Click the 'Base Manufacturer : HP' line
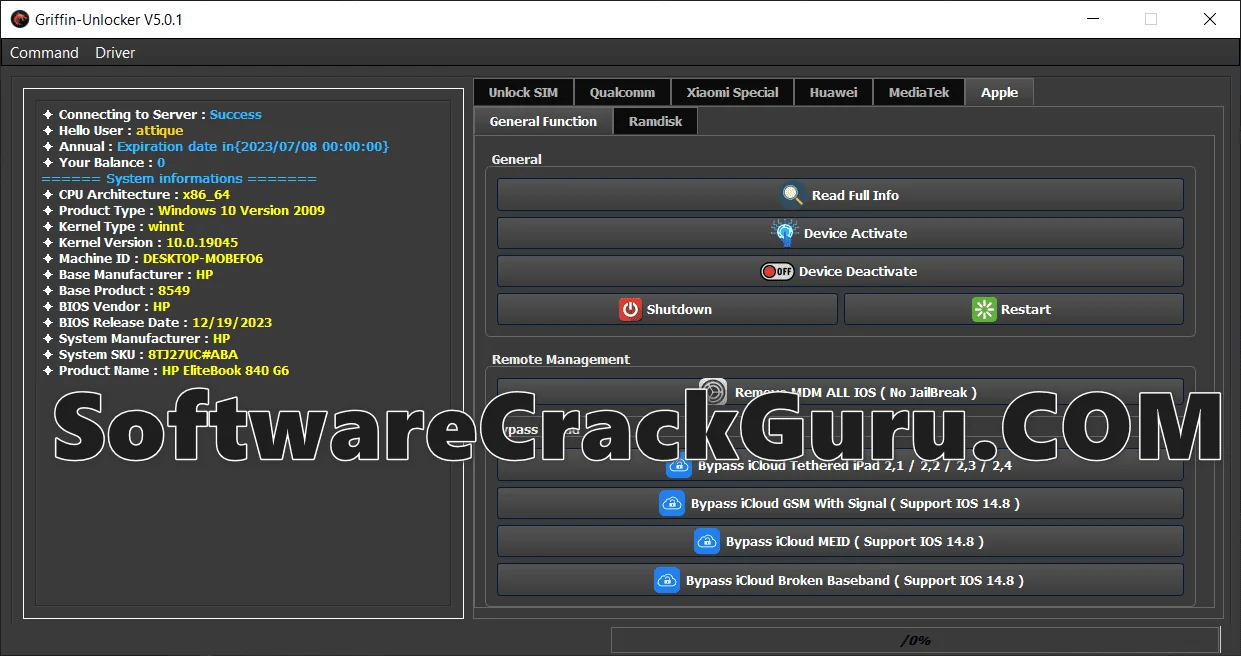Image resolution: width=1241 pixels, height=656 pixels. pos(128,274)
